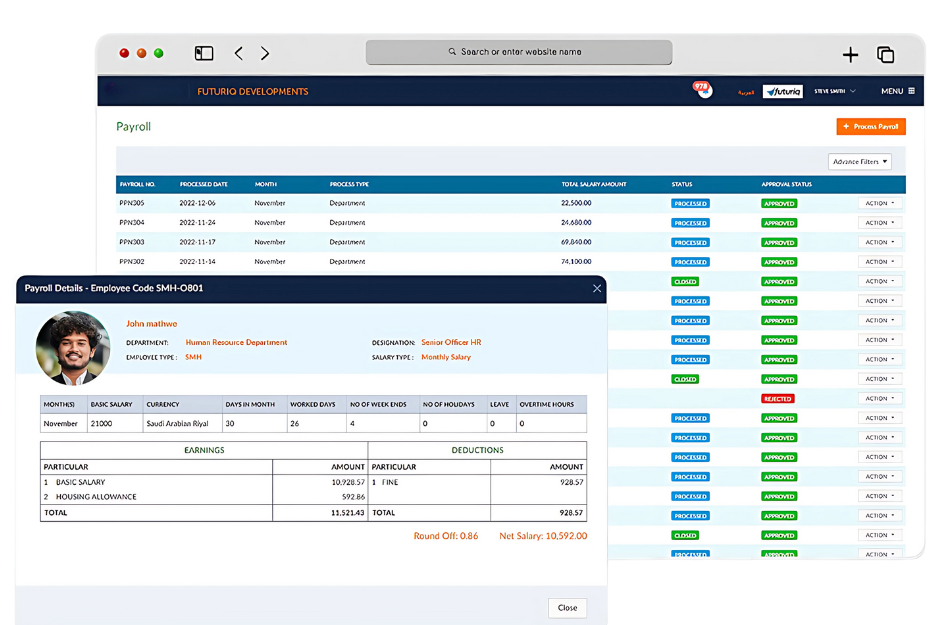Screen dimensions: 938x625
Task: Switch language to Arabic link
Action: click(x=746, y=91)
